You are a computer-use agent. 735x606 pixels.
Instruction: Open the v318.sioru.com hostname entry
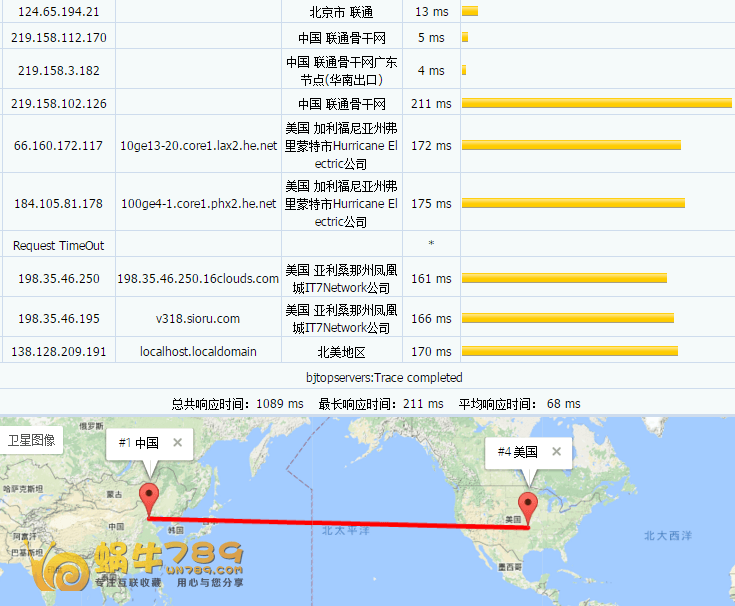pyautogui.click(x=198, y=318)
